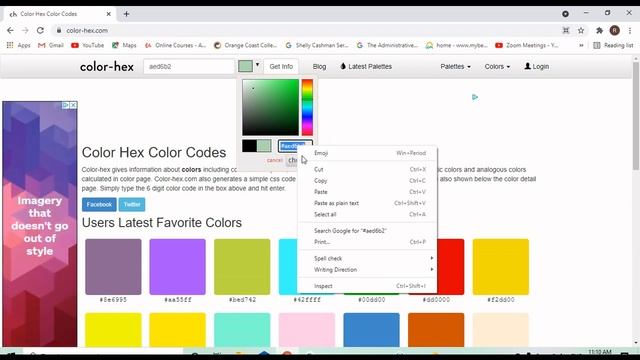Expand the Colors dropdown menu
This screenshot has height=360, width=640.
click(497, 67)
